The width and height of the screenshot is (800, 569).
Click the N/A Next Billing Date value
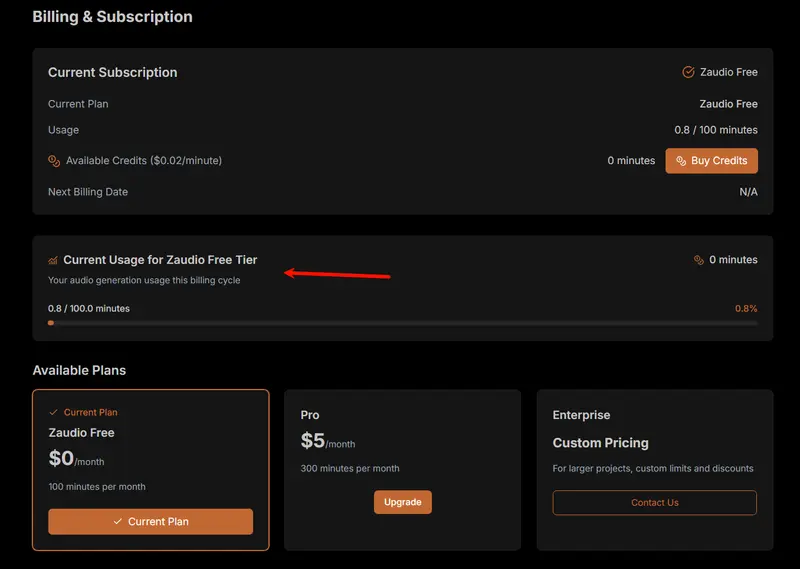(748, 192)
